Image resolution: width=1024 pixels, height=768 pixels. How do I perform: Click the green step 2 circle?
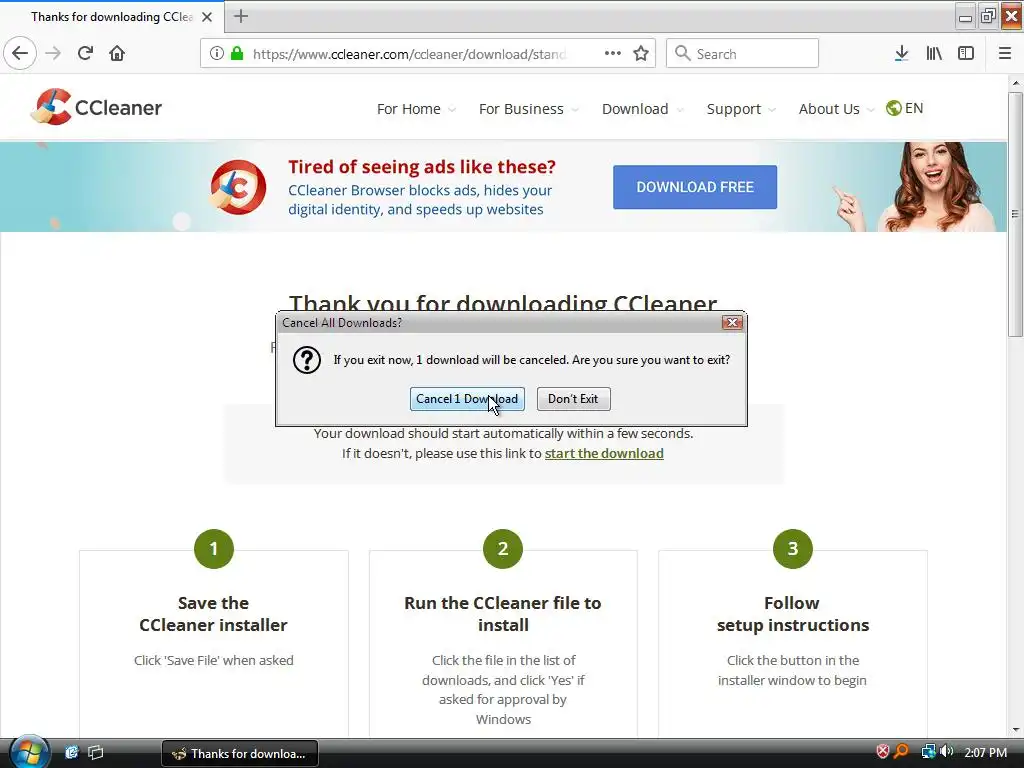click(503, 549)
